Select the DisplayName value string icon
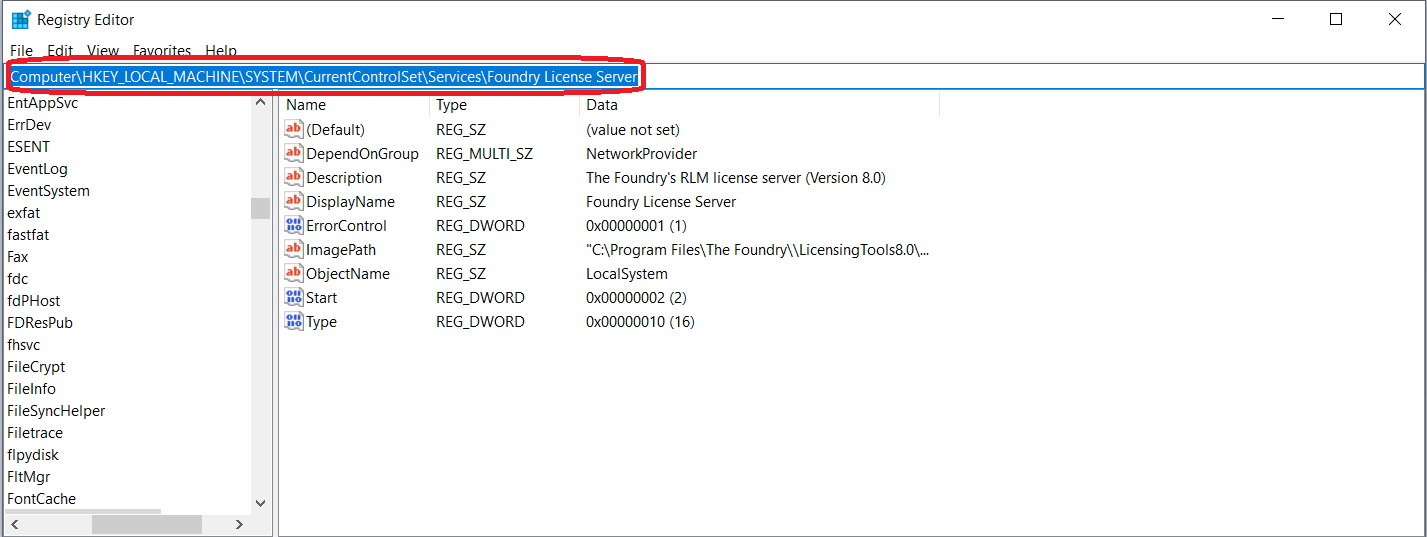This screenshot has width=1427, height=537. pos(293,201)
